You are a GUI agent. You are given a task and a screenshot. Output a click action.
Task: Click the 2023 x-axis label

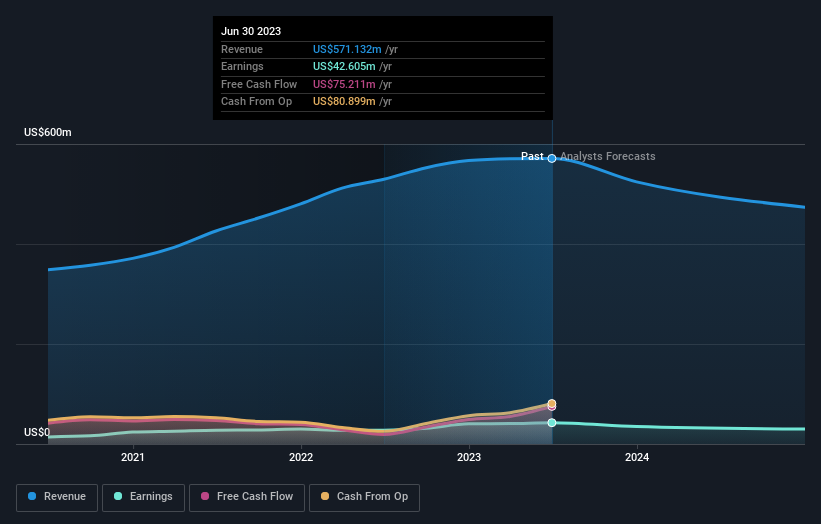469,458
